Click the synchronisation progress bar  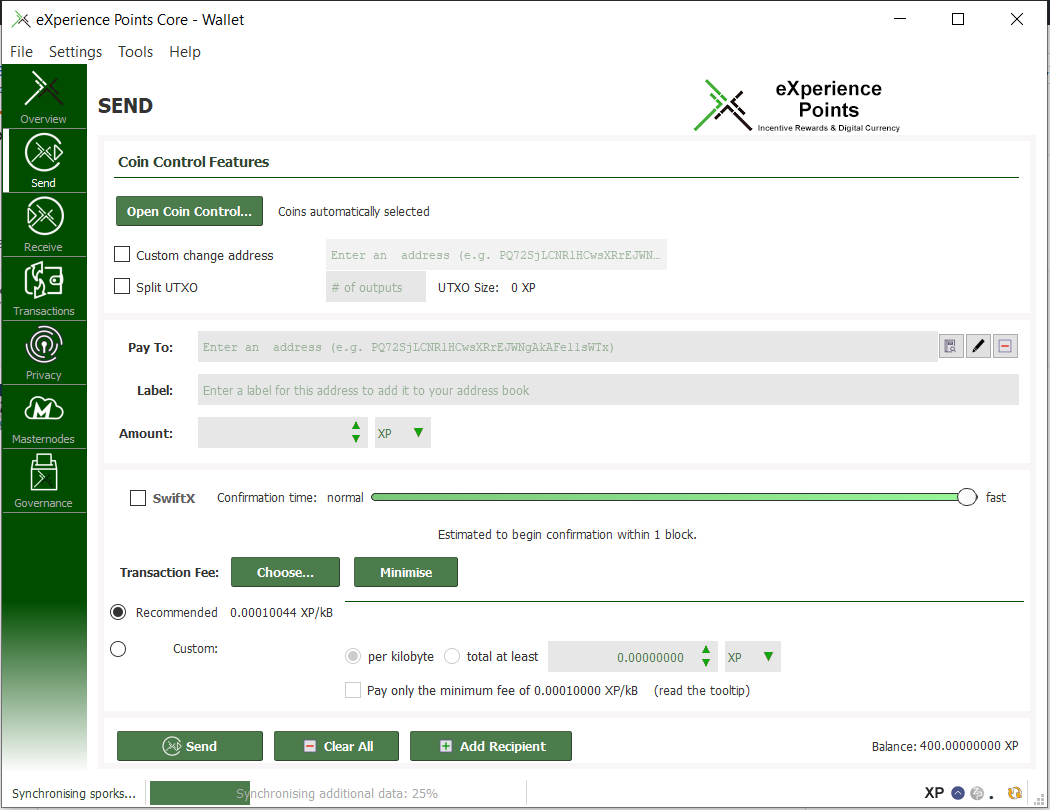338,793
